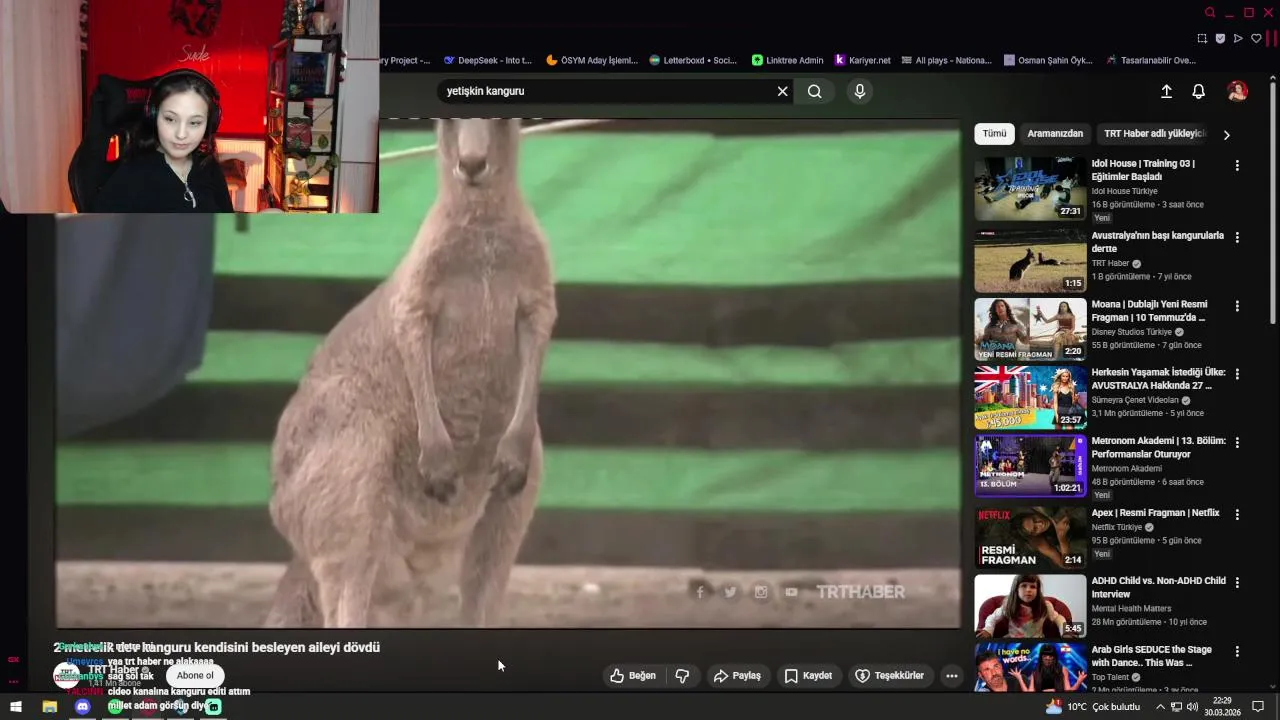Viewport: 1280px width, 720px height.
Task: Open options for ADHD Child interview video
Action: click(x=1237, y=582)
